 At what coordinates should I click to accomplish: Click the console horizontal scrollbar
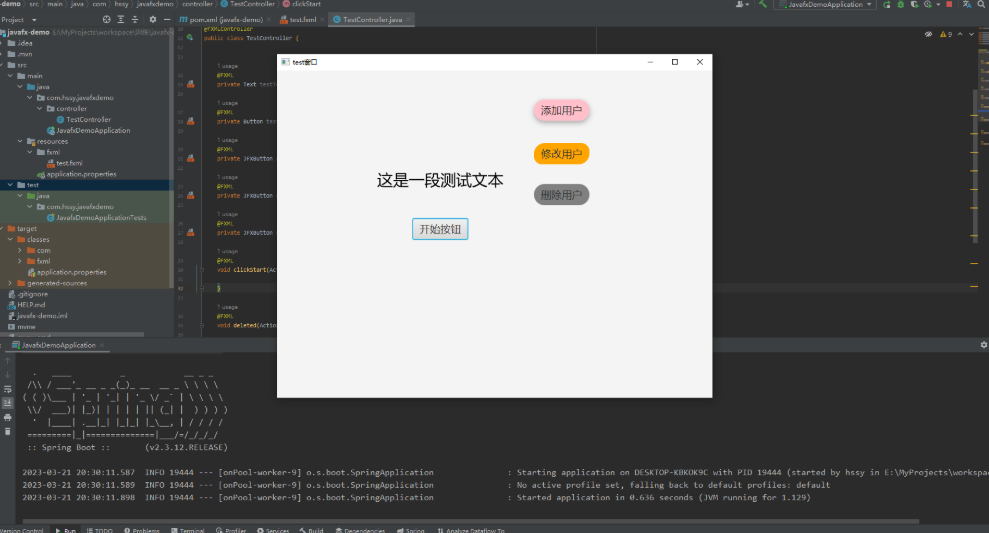[x=471, y=522]
